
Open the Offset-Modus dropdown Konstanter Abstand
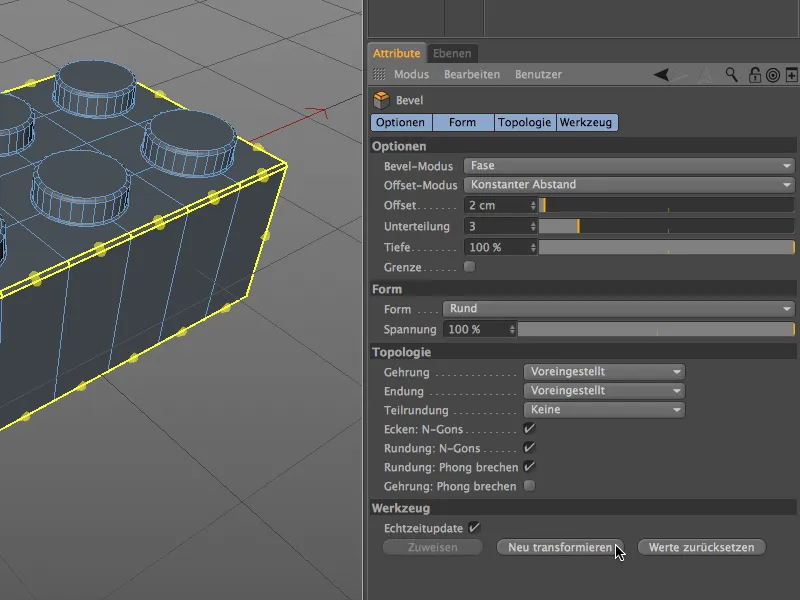point(629,185)
